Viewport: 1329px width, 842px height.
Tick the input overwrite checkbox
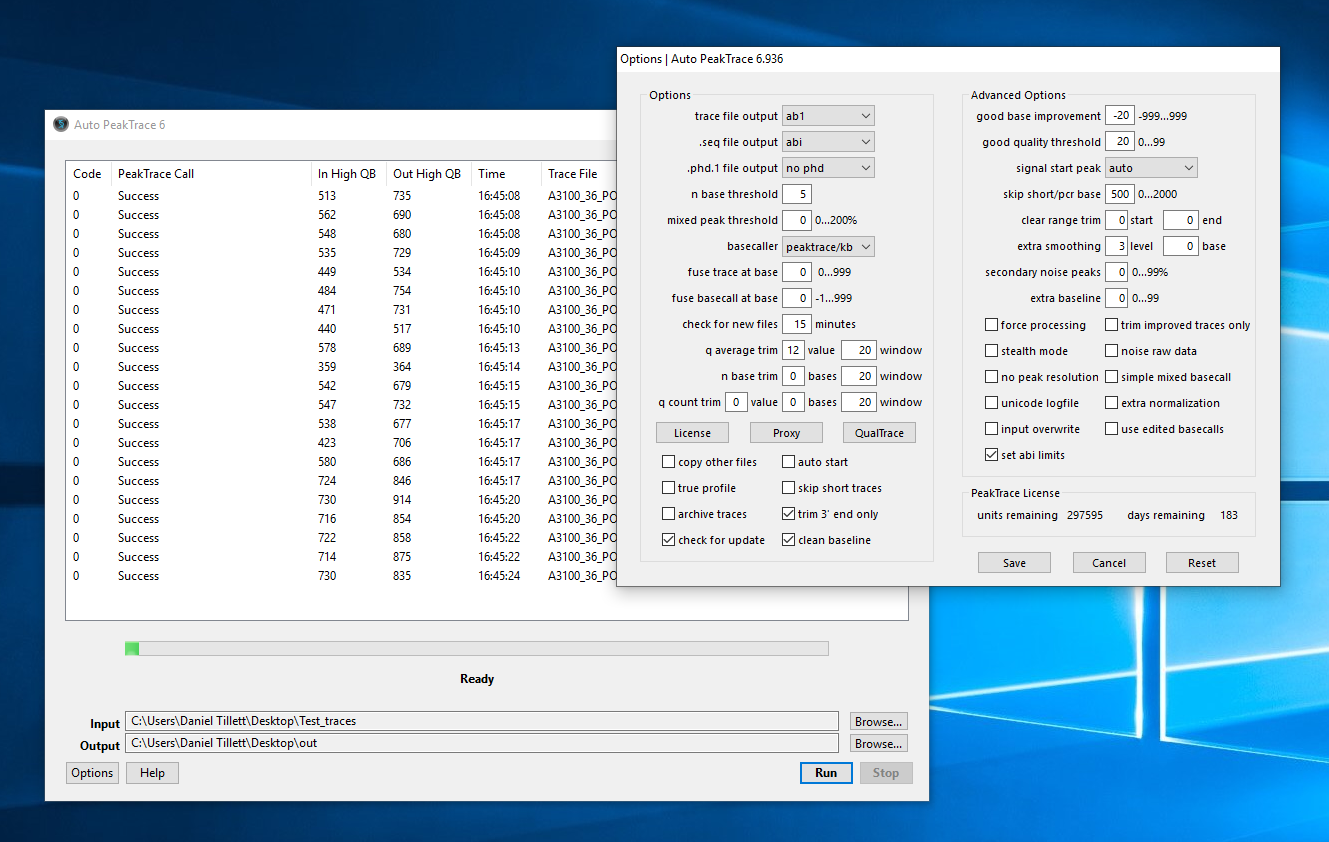coord(991,429)
